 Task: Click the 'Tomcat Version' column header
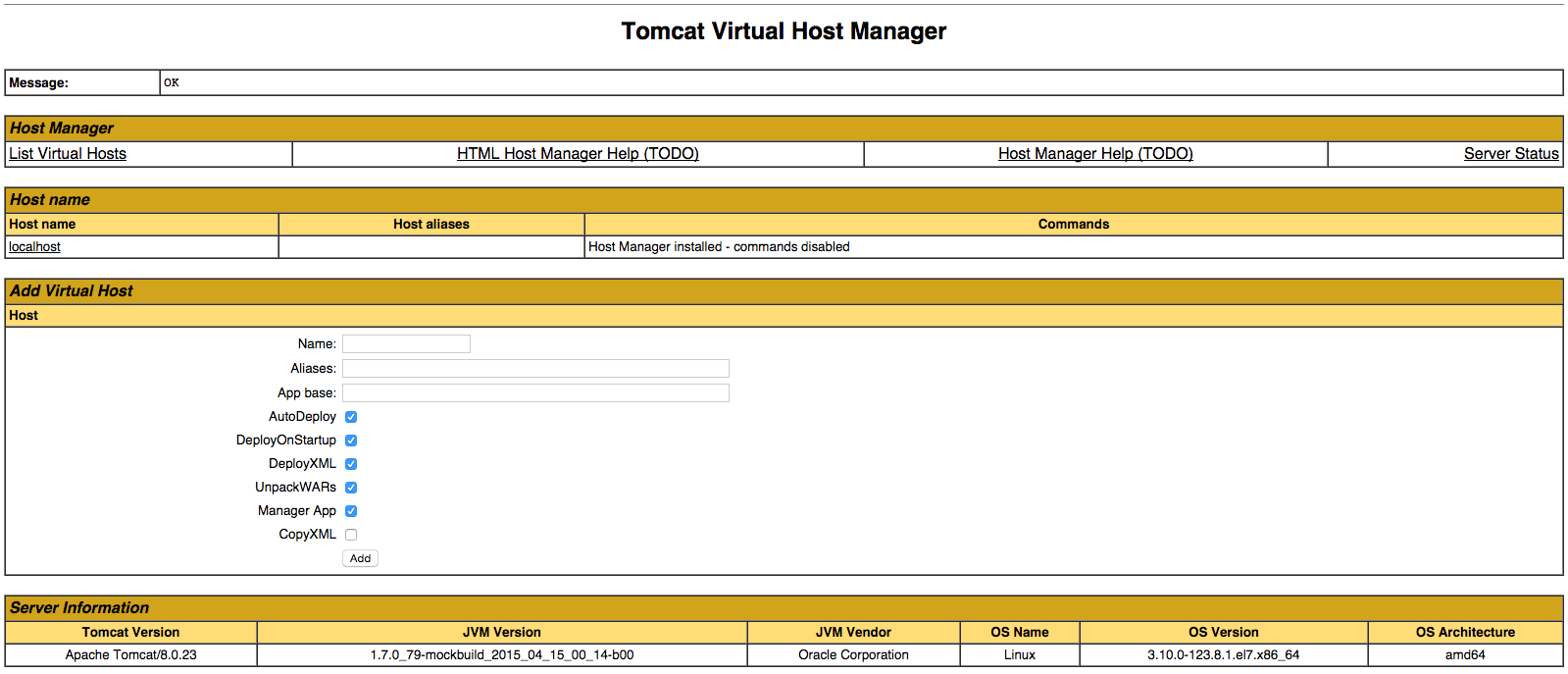131,633
